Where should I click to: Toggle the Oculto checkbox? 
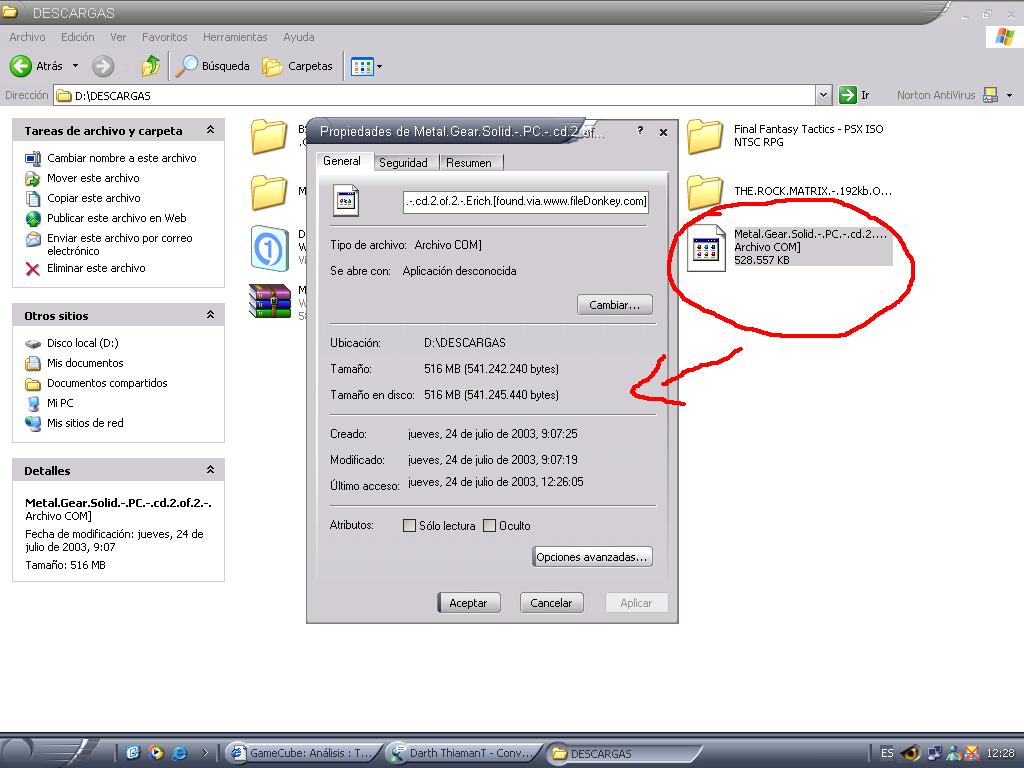click(x=489, y=526)
